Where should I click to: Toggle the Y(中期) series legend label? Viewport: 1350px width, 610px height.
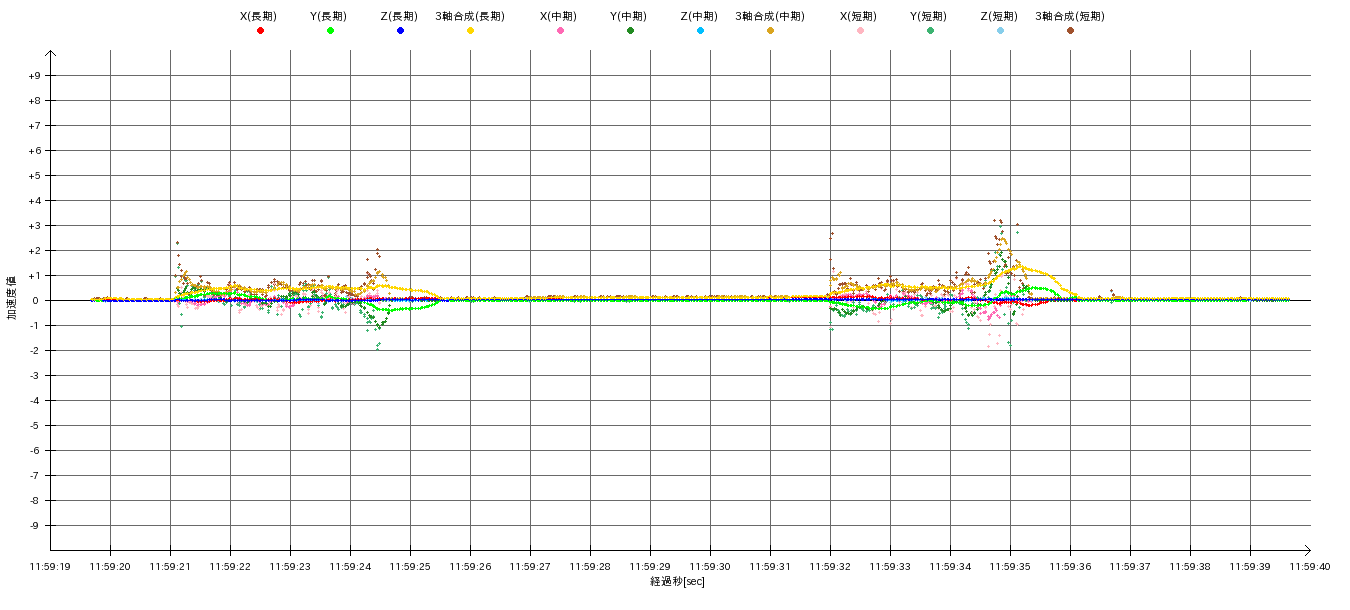[x=629, y=16]
